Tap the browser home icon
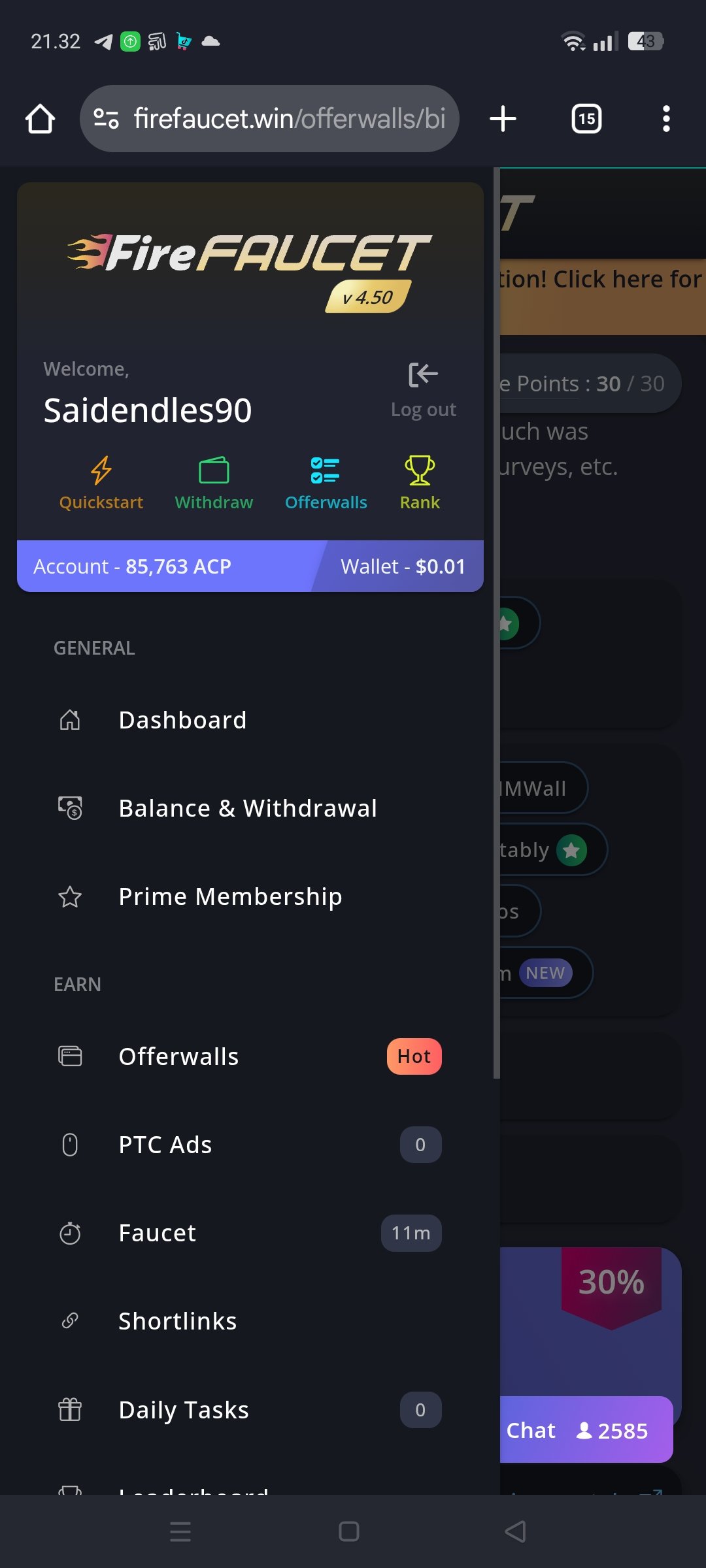 (40, 119)
